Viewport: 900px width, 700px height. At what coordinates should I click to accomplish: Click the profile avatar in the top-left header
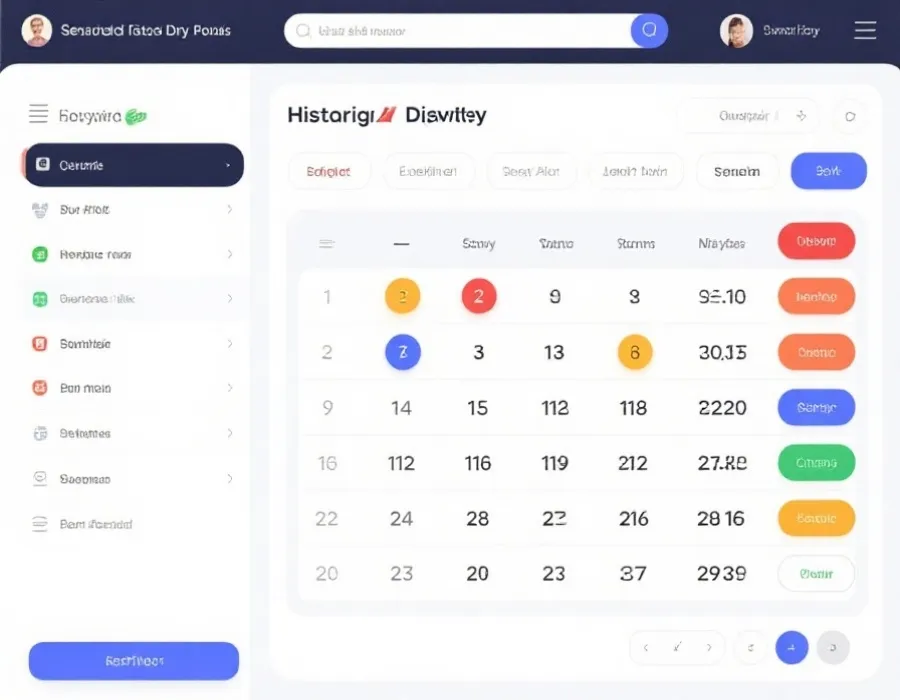[37, 31]
